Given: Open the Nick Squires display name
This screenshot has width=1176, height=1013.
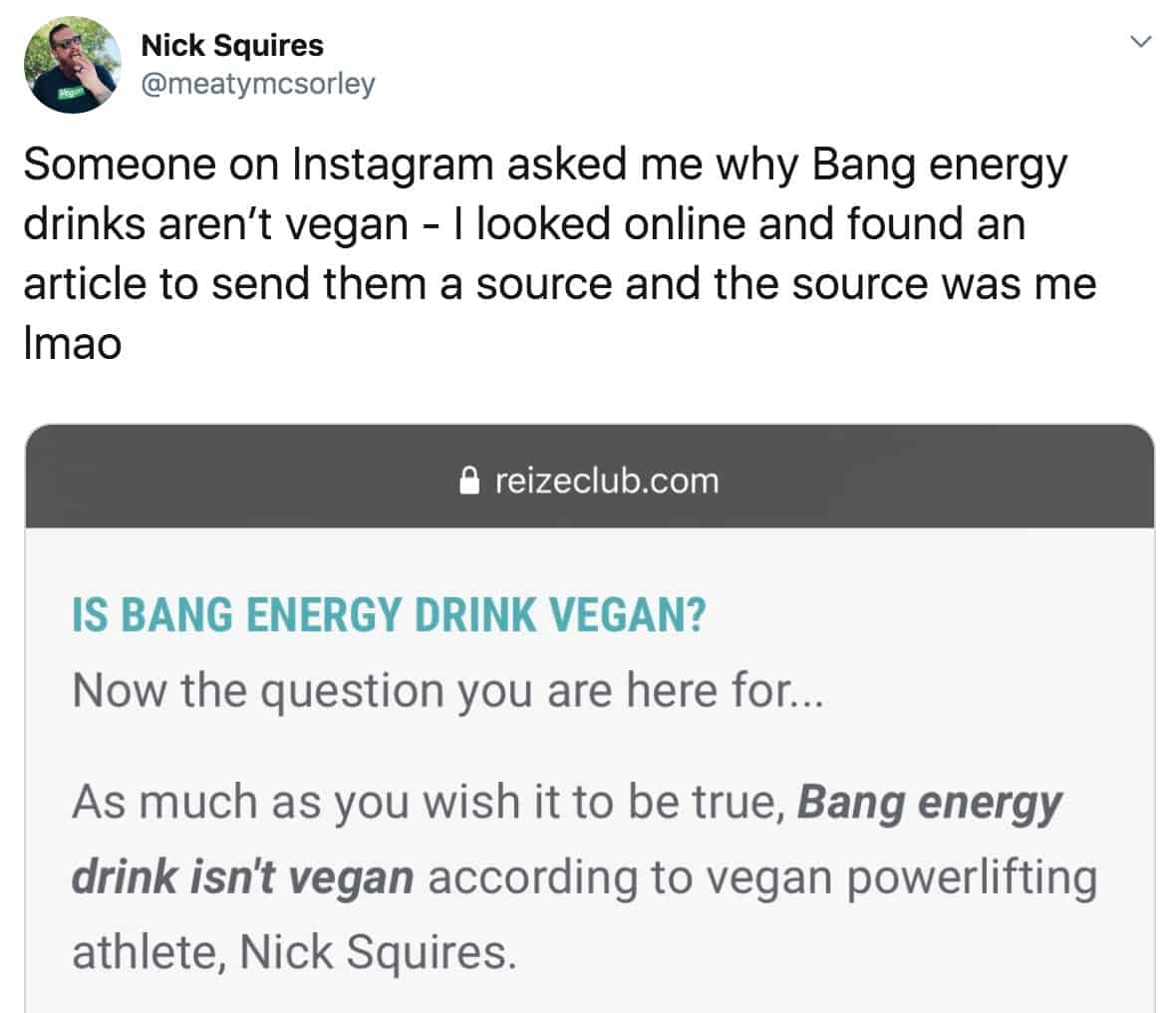Looking at the screenshot, I should [x=232, y=45].
